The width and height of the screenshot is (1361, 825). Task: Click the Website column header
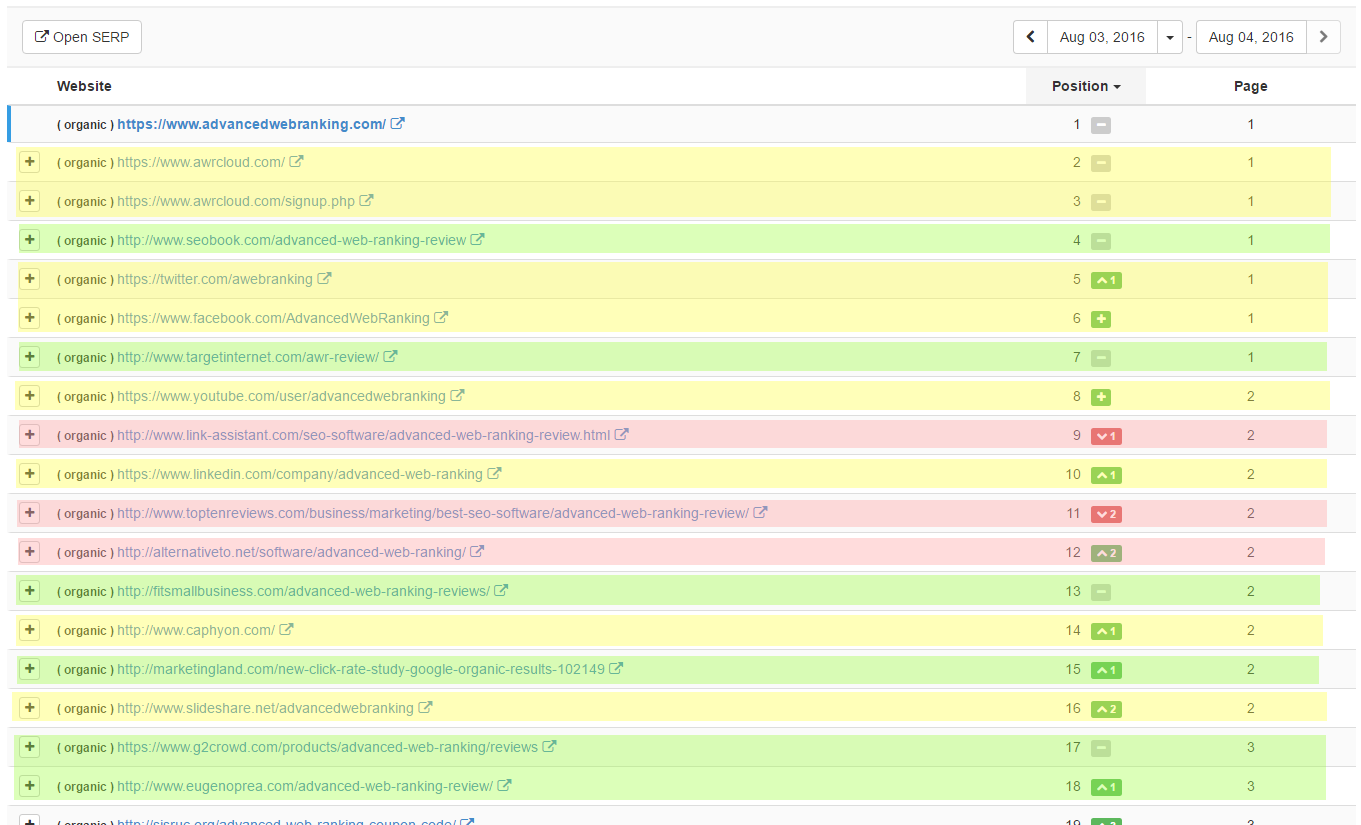point(84,86)
